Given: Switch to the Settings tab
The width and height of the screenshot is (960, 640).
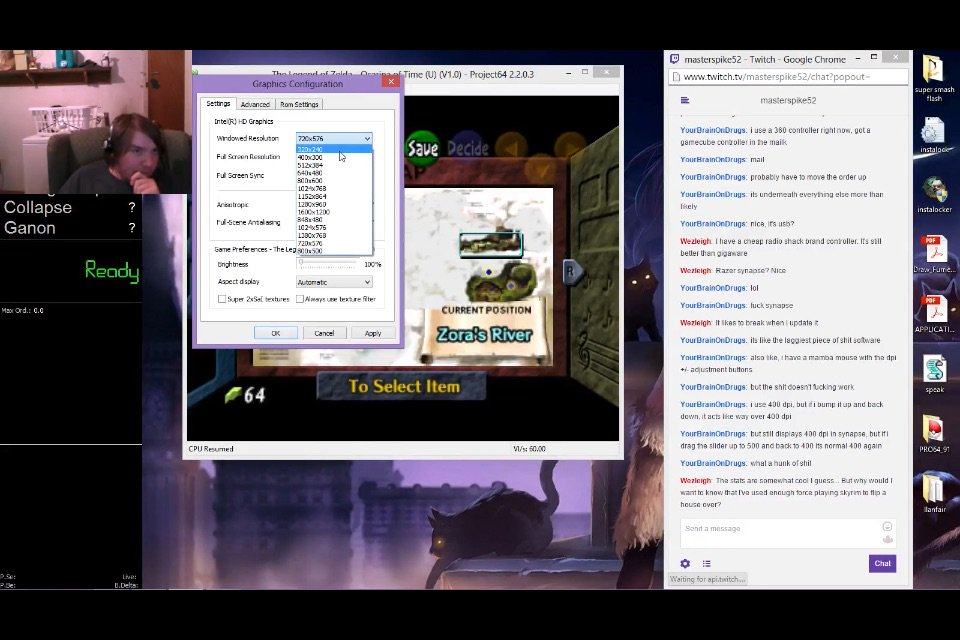Looking at the screenshot, I should pos(218,104).
